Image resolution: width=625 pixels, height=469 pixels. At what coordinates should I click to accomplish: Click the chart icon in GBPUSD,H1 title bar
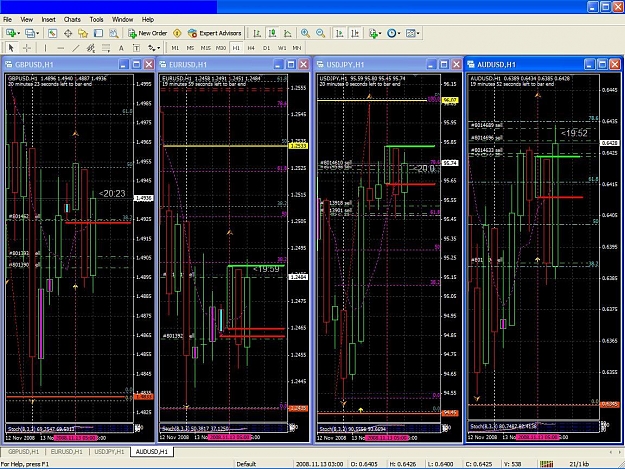click(8, 65)
